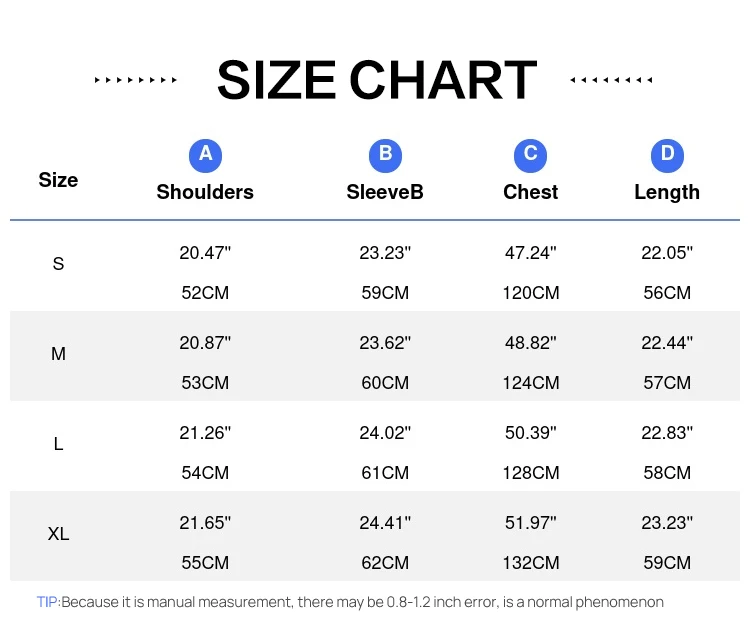
Task: Click the blue TIP label
Action: pos(48,602)
